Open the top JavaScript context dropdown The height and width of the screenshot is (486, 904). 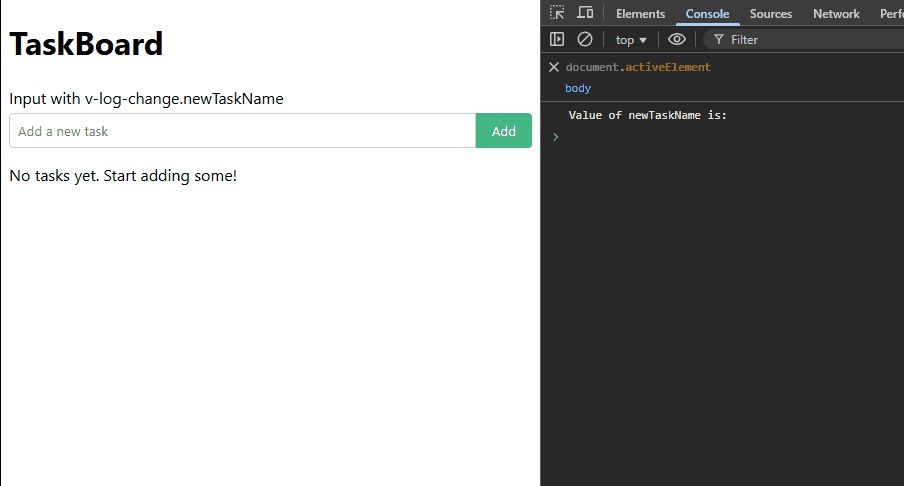[631, 40]
